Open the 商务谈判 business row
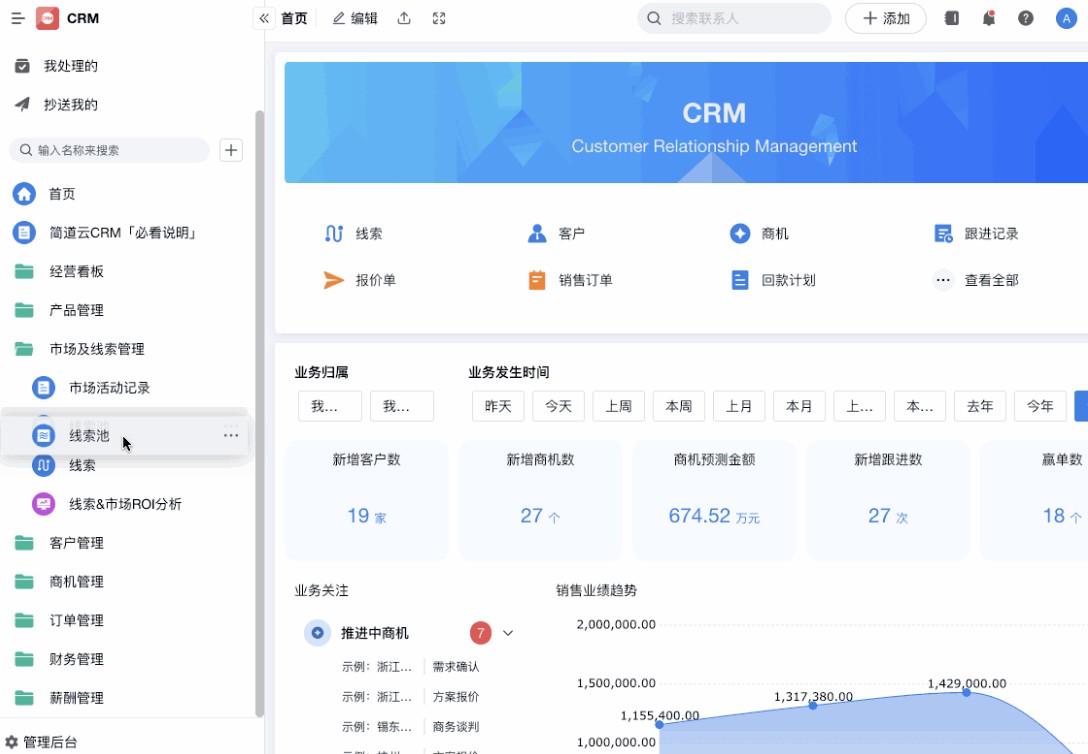The image size is (1088, 754). tap(411, 726)
